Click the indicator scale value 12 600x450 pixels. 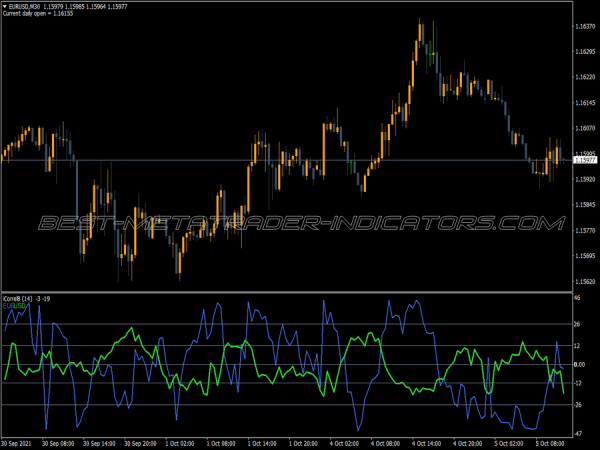[x=577, y=346]
